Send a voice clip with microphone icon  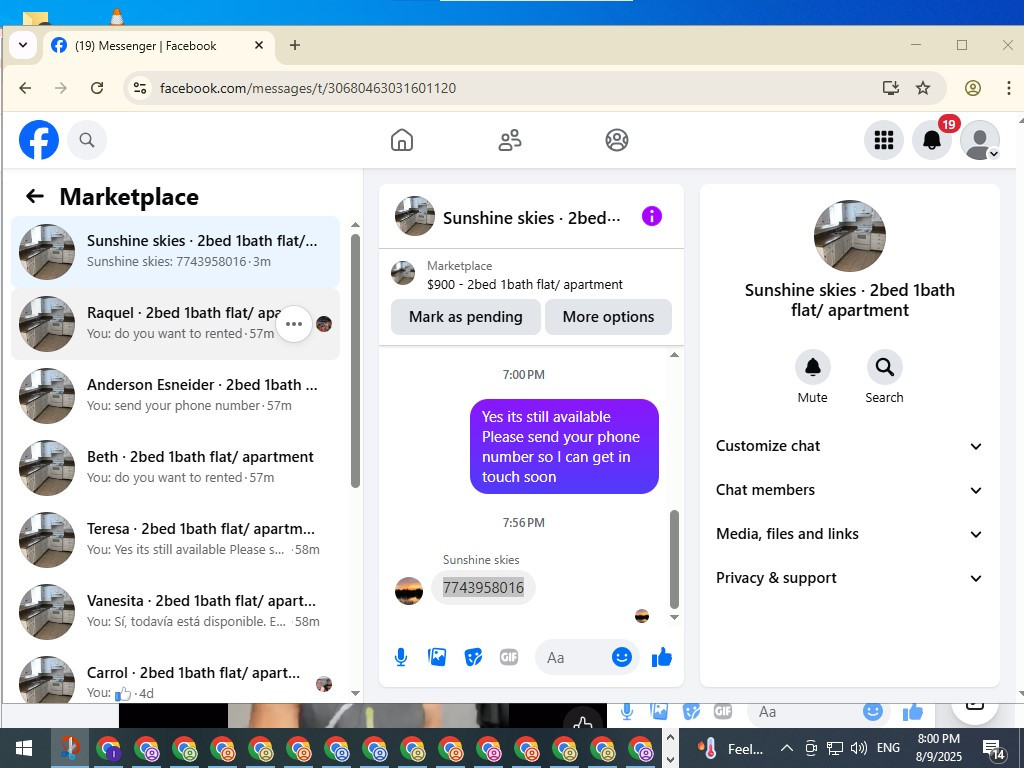click(x=401, y=657)
